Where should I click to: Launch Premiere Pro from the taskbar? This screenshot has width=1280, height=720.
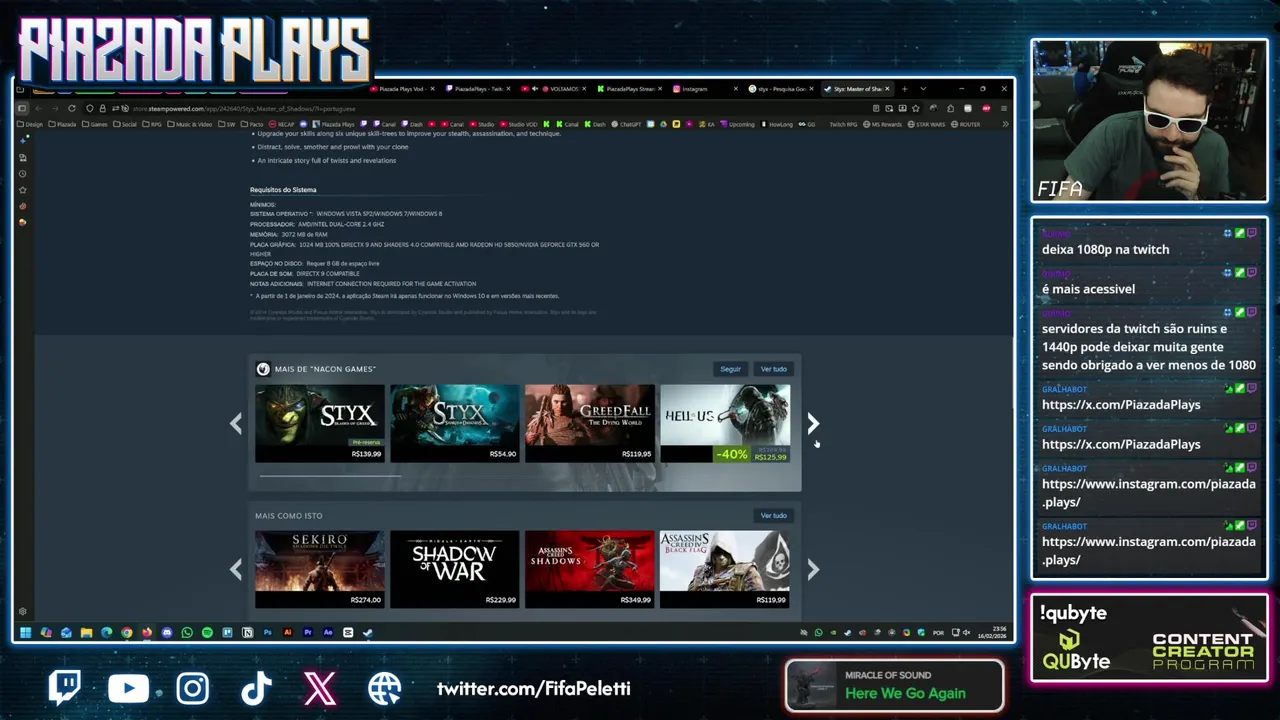308,632
